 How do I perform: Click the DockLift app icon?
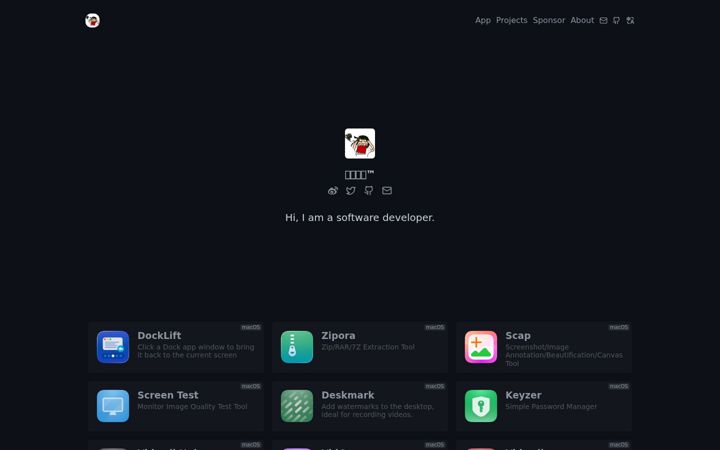[113, 347]
